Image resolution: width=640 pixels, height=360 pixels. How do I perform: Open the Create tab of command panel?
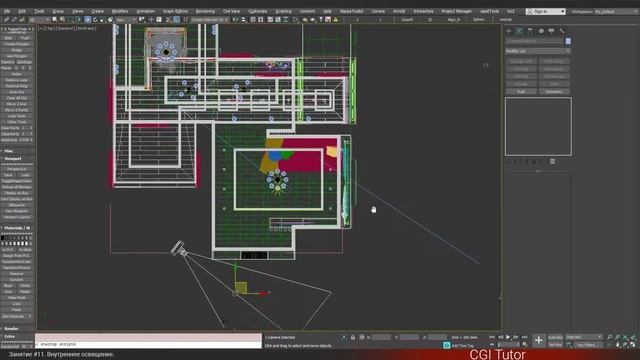click(x=509, y=31)
